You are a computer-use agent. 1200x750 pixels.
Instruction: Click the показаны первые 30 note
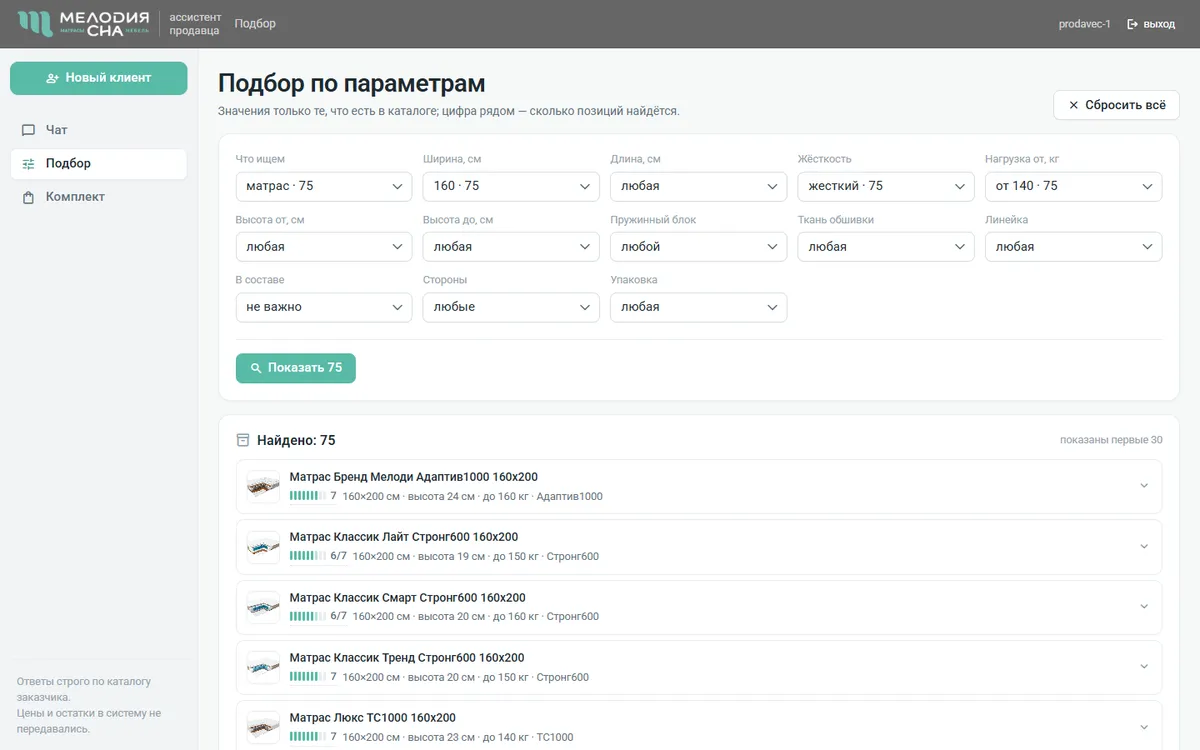(1111, 440)
